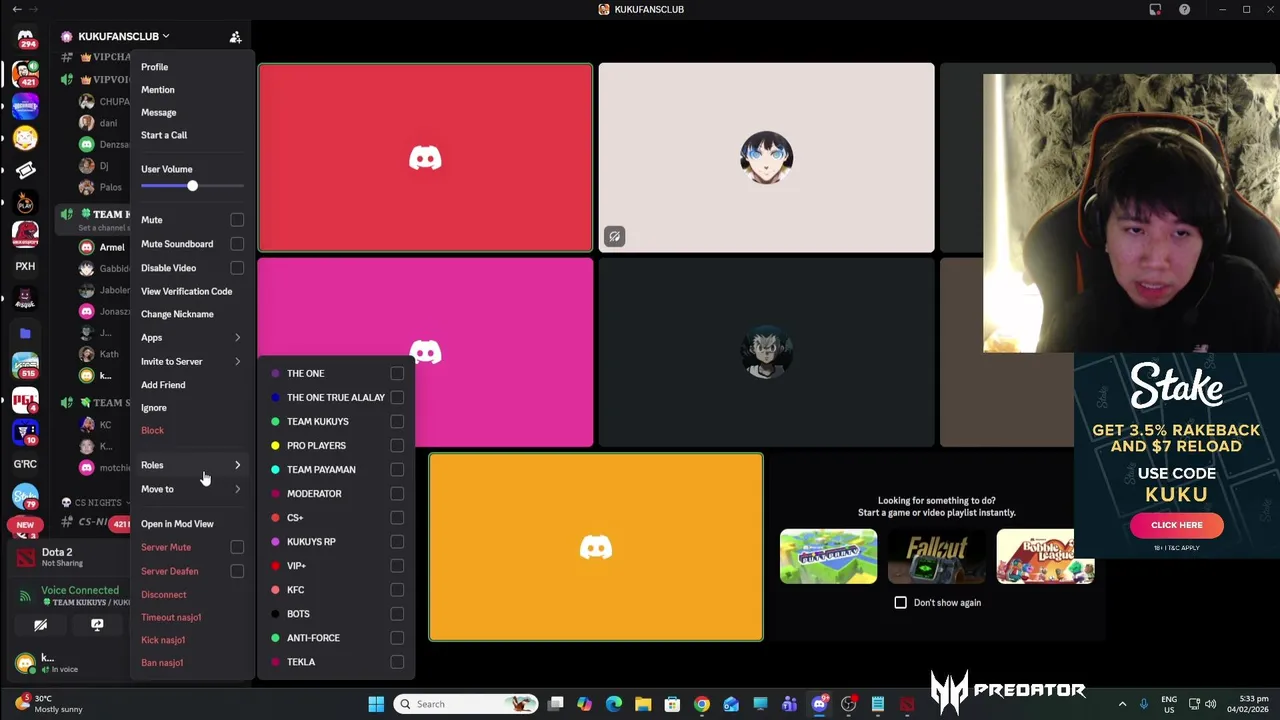Screen dimensions: 1280x720
Task: Click the Bobble League activity thumbnail
Action: click(x=1045, y=556)
